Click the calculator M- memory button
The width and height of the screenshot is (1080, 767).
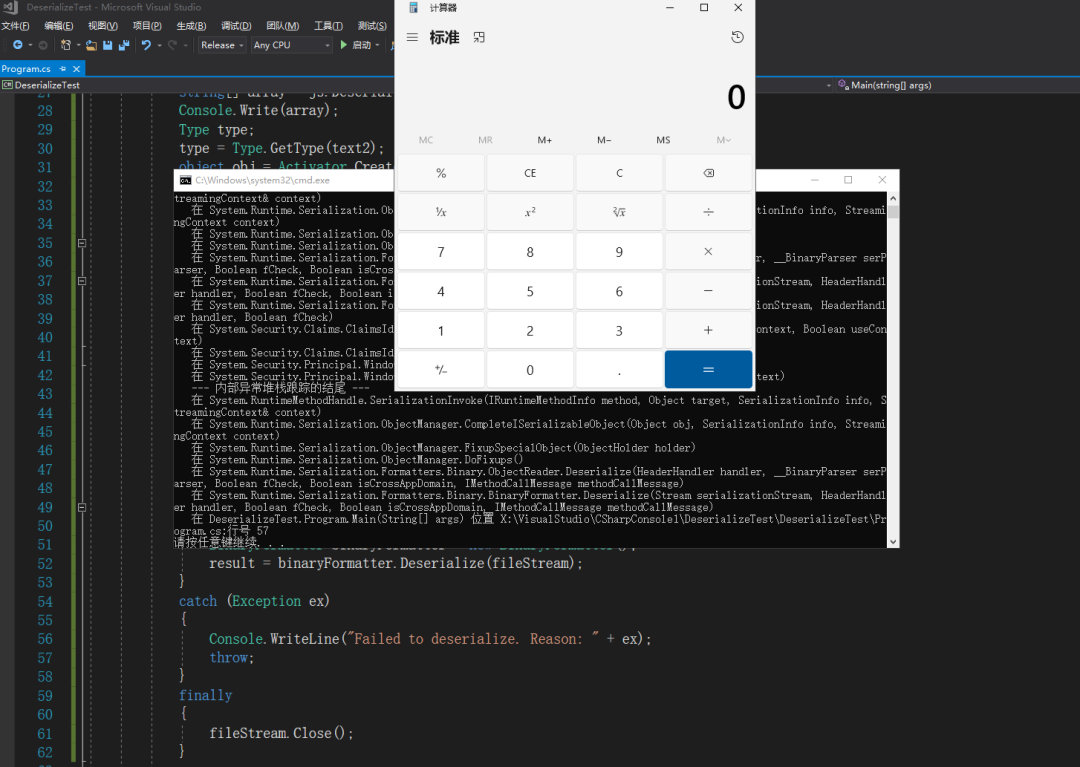604,140
